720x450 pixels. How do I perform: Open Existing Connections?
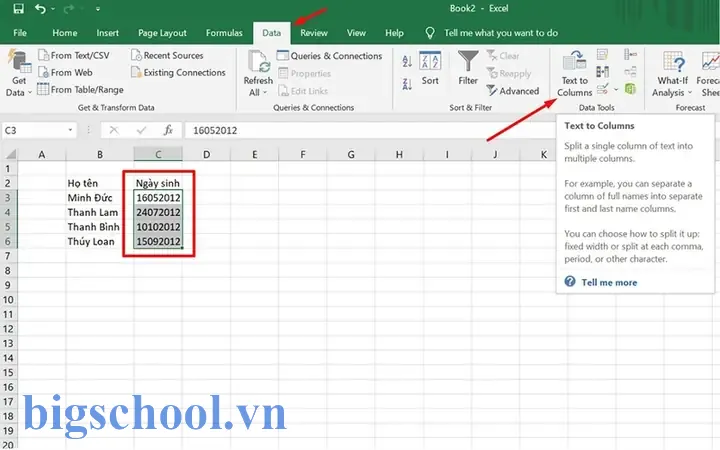179,73
